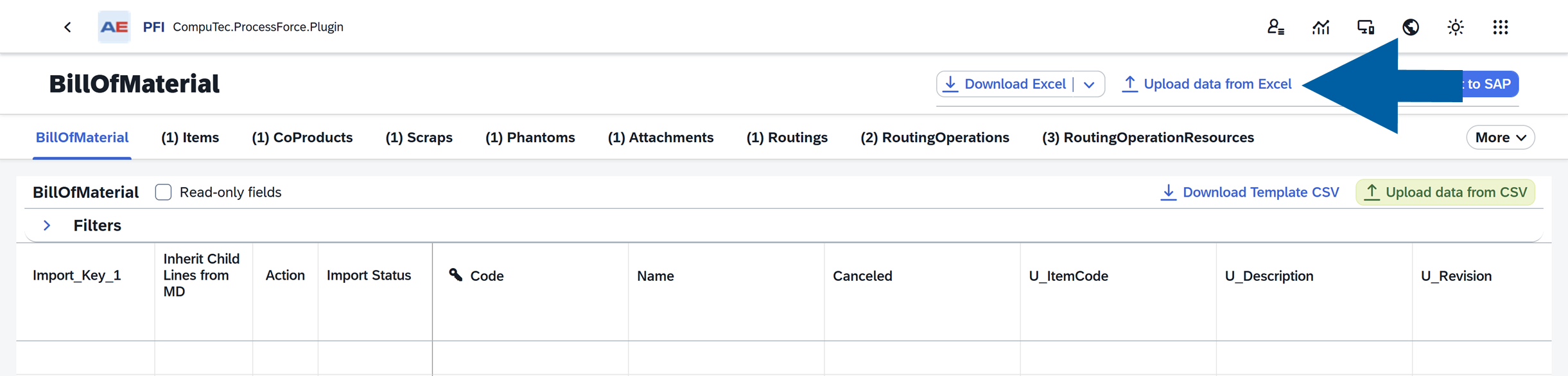Click the AE application logo
The image size is (1568, 376).
(114, 27)
